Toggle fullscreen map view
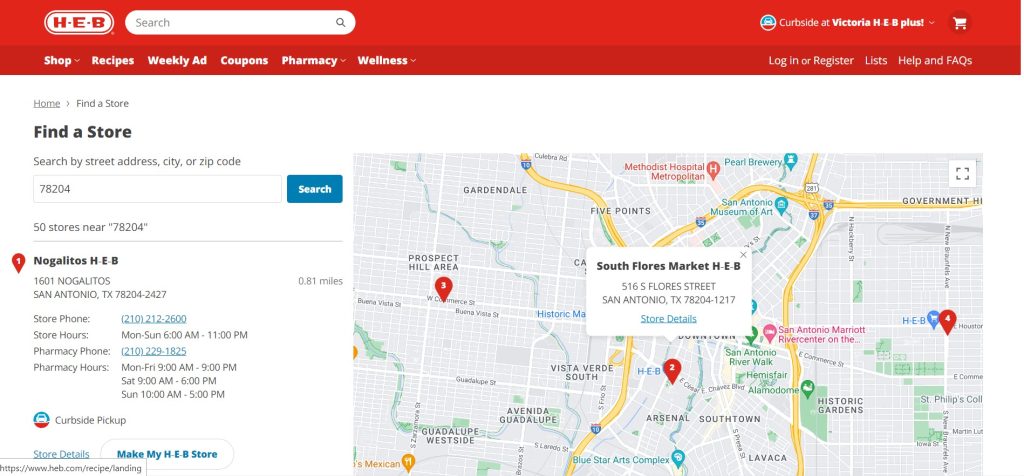The height and width of the screenshot is (476, 1024). (x=962, y=173)
